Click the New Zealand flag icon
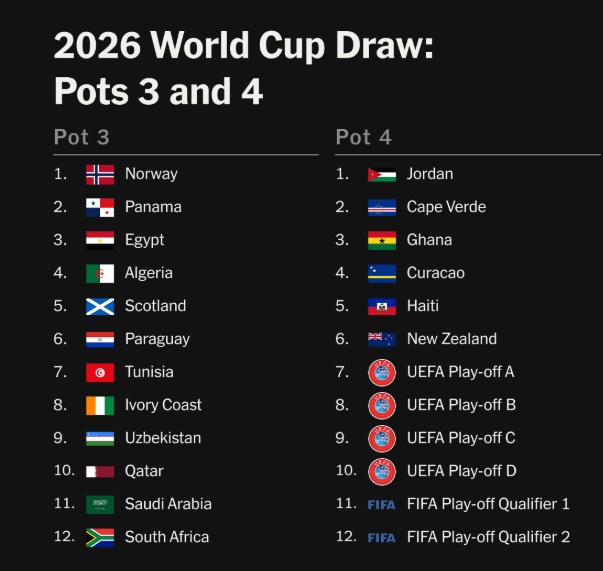 [382, 339]
